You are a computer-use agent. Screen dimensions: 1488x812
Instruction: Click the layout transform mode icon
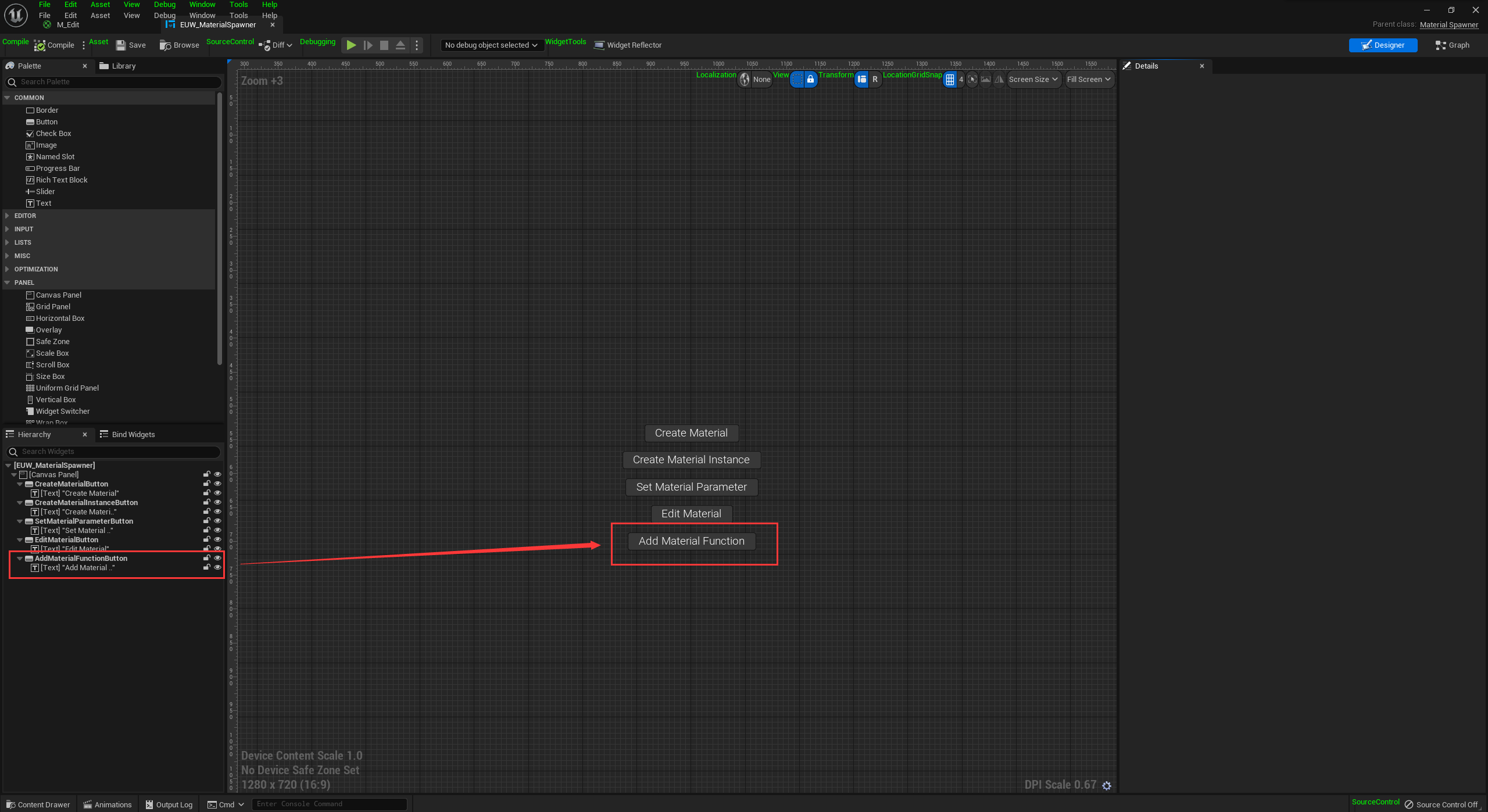pos(862,80)
